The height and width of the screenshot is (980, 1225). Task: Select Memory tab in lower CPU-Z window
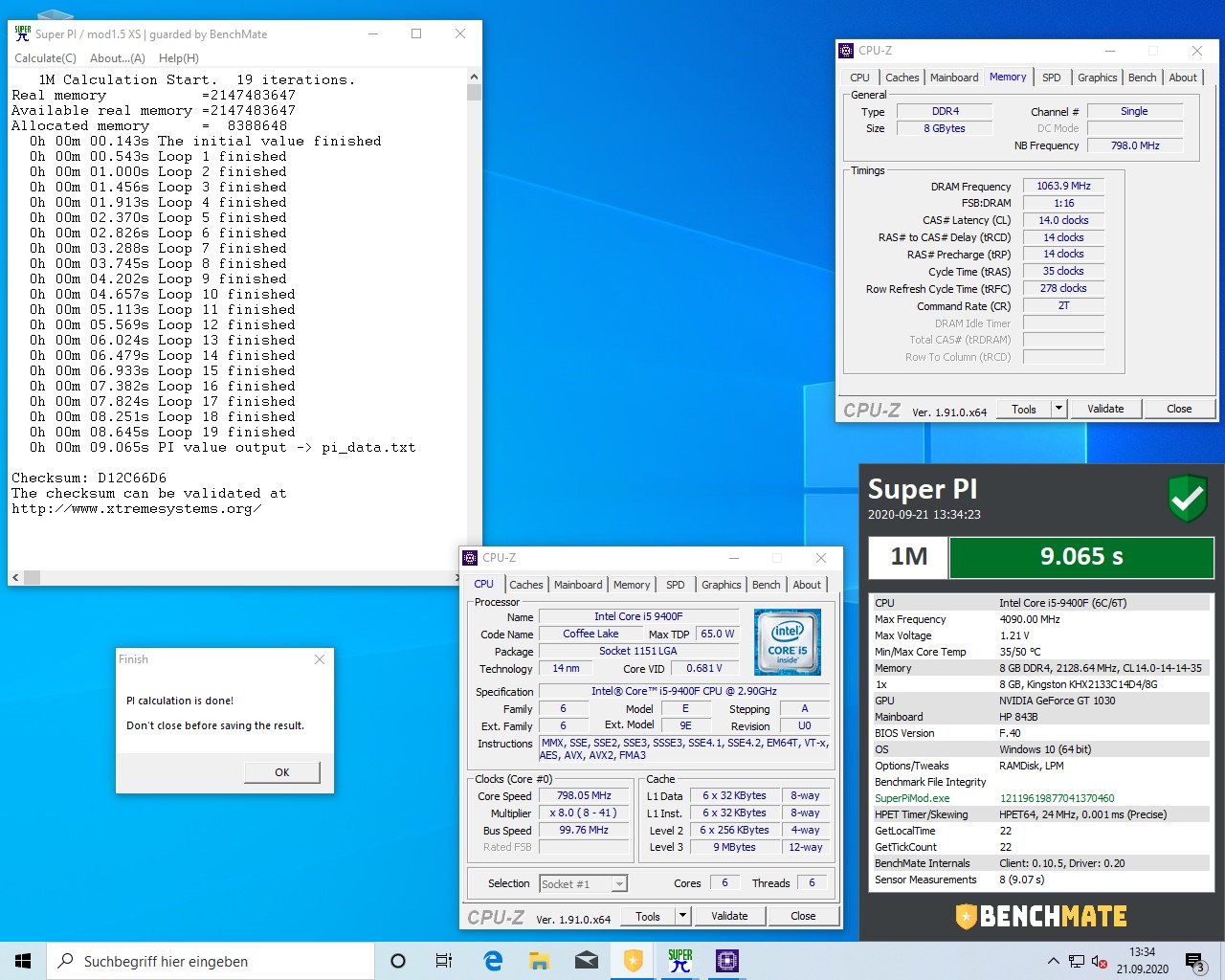point(632,585)
